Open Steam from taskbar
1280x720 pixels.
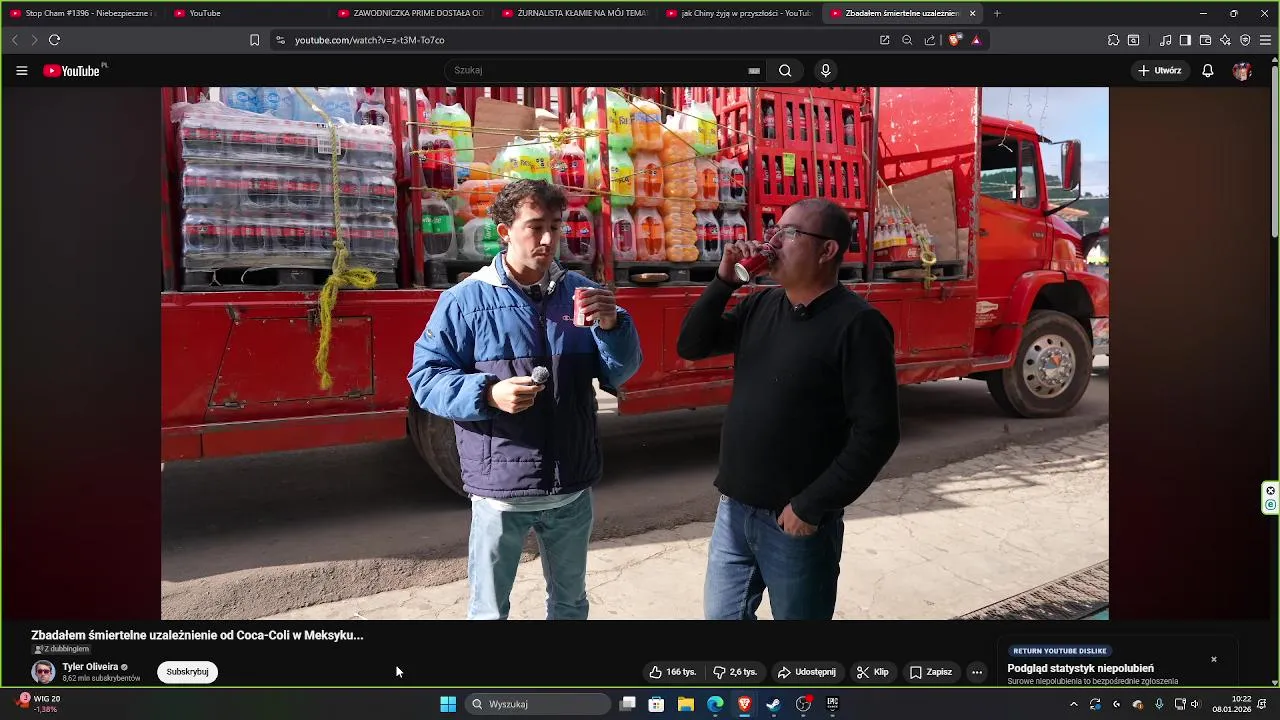(774, 704)
